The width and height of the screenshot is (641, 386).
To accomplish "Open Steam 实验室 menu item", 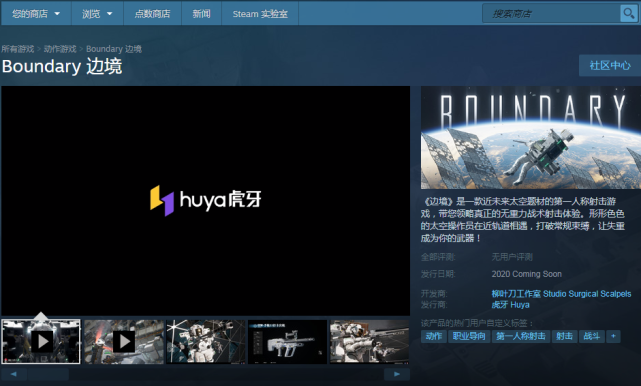I will [260, 13].
